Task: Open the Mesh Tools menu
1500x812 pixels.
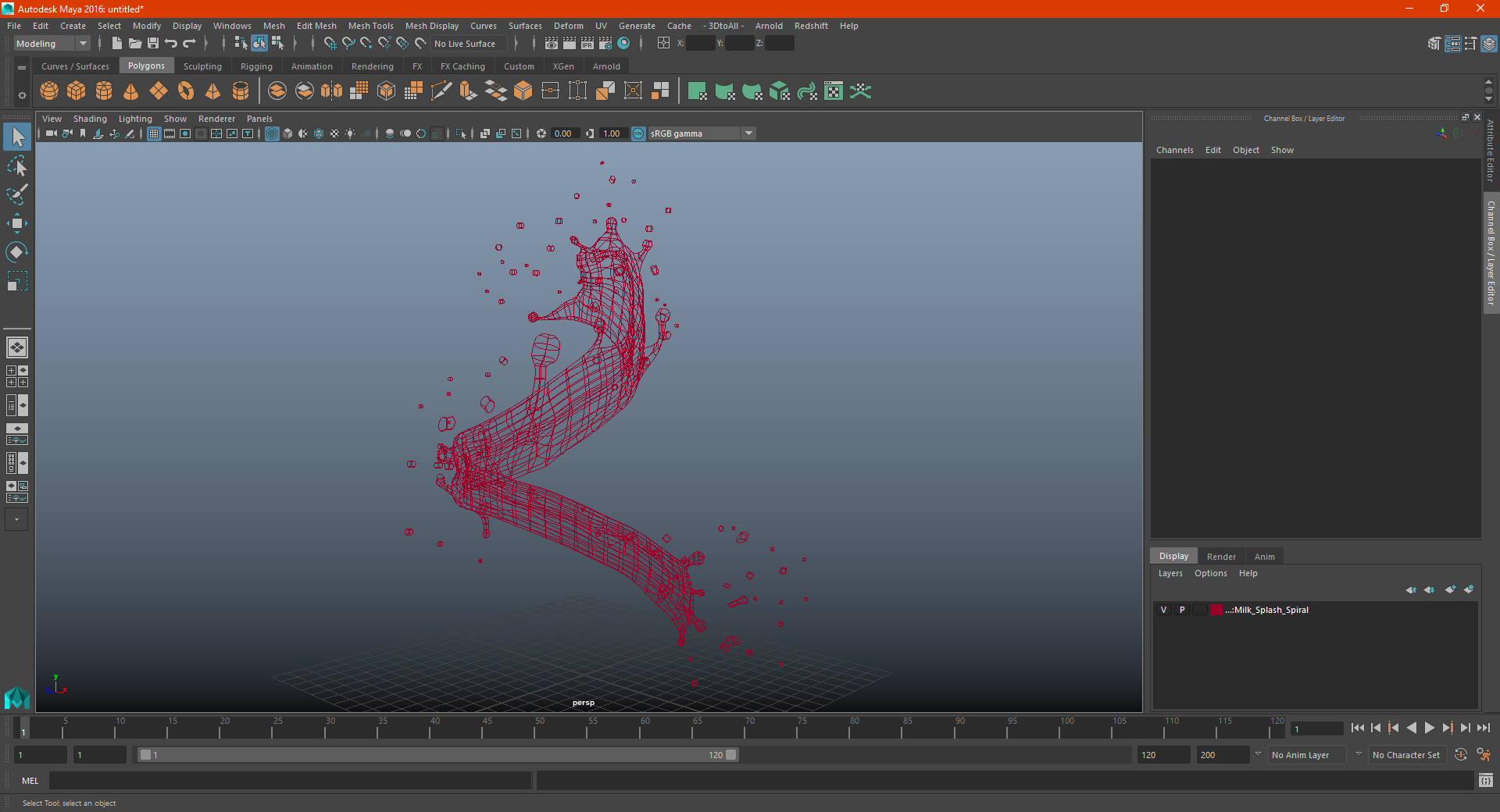Action: (x=370, y=26)
